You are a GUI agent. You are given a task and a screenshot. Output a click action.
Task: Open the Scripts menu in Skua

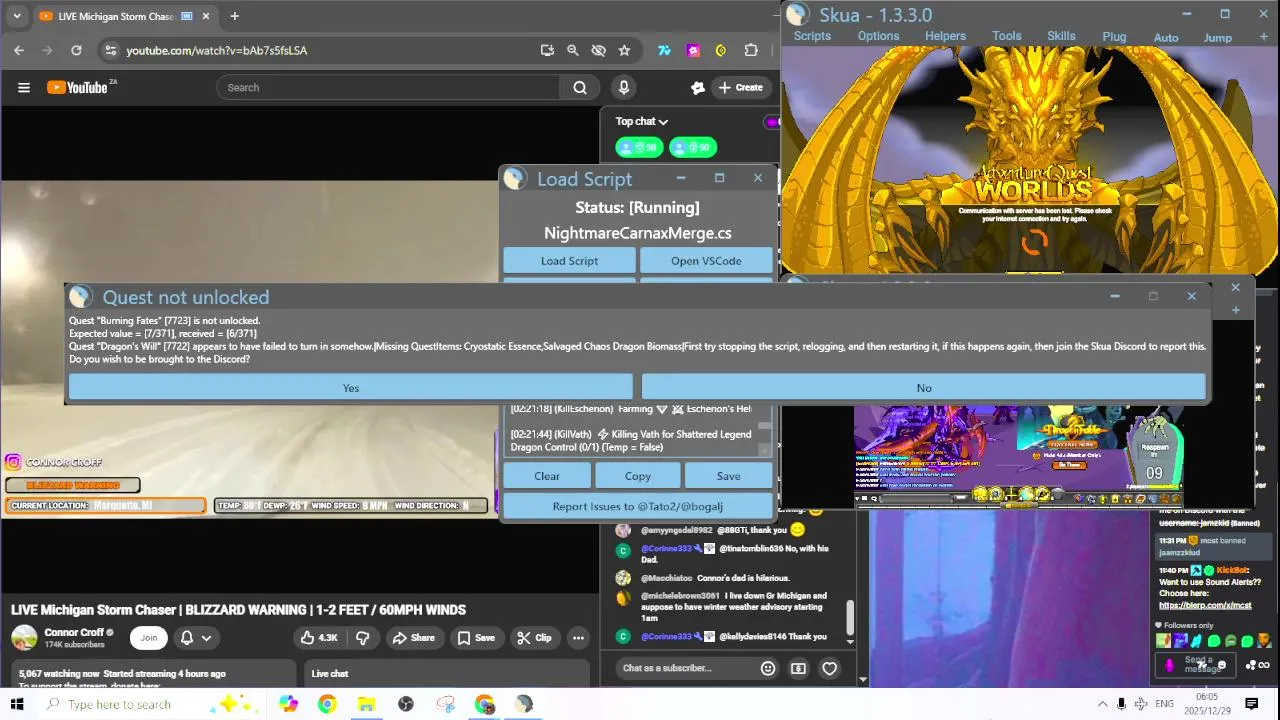point(812,36)
